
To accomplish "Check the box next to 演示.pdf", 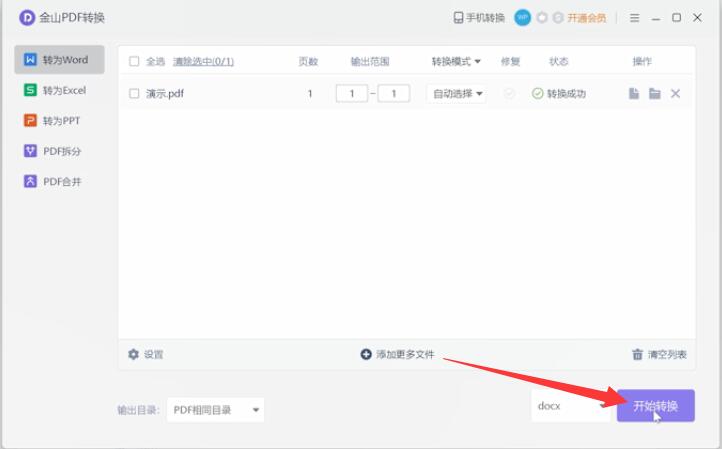I will coord(134,93).
